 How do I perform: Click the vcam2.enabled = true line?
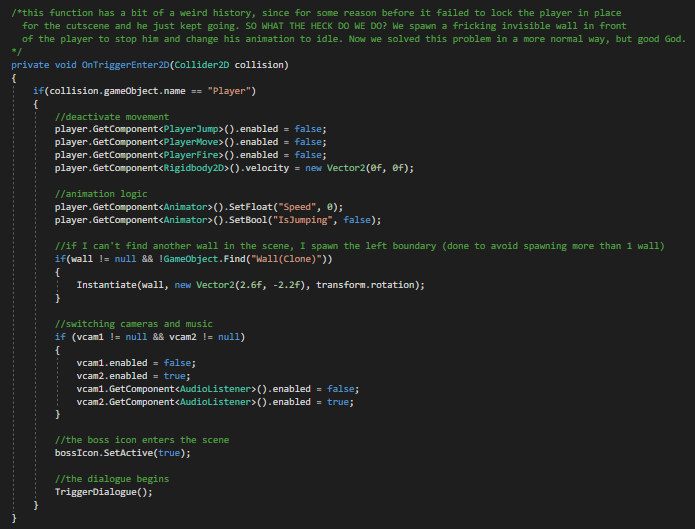click(x=133, y=376)
